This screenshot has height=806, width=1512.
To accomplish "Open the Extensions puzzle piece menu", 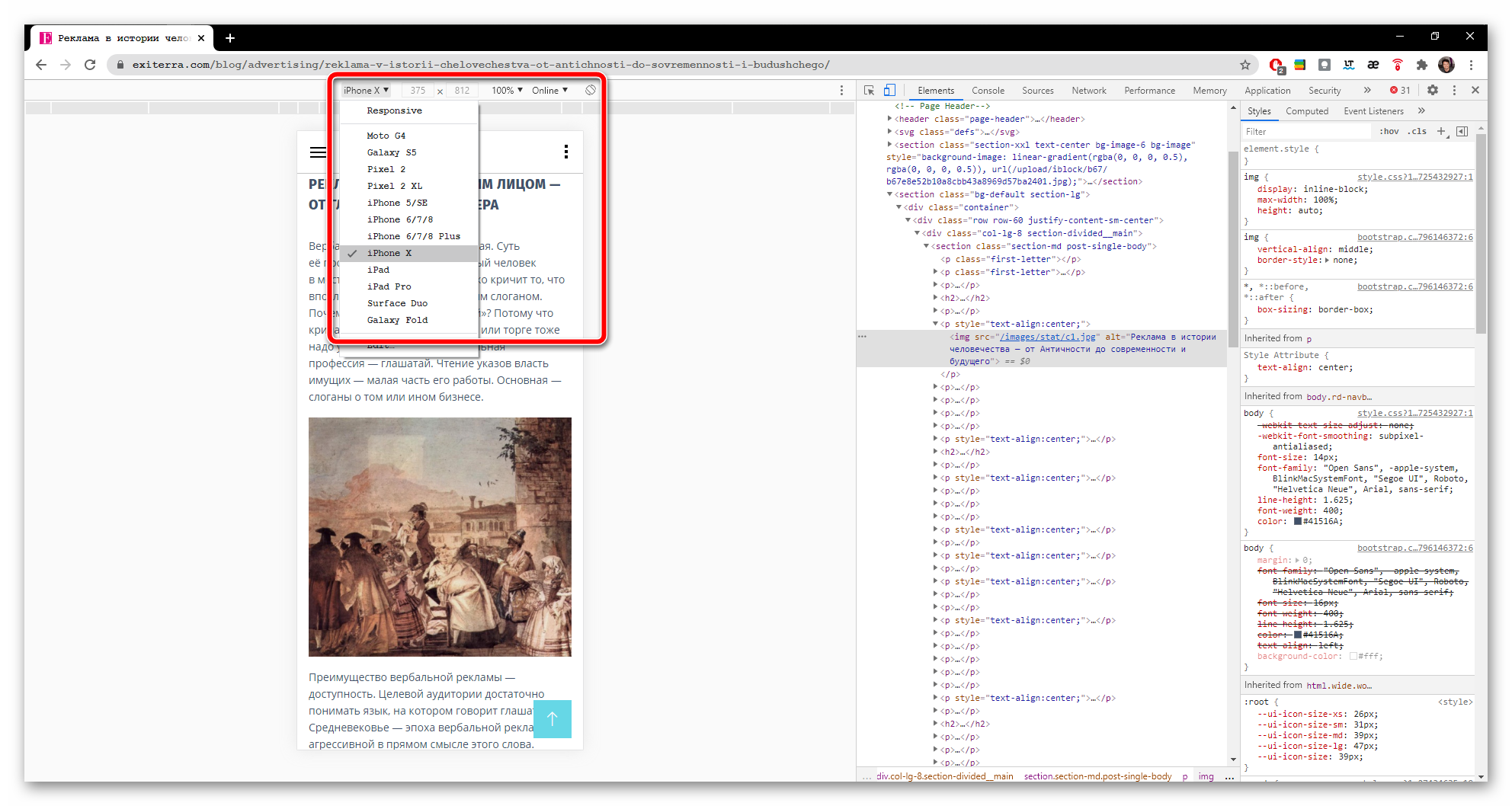I will click(1422, 65).
